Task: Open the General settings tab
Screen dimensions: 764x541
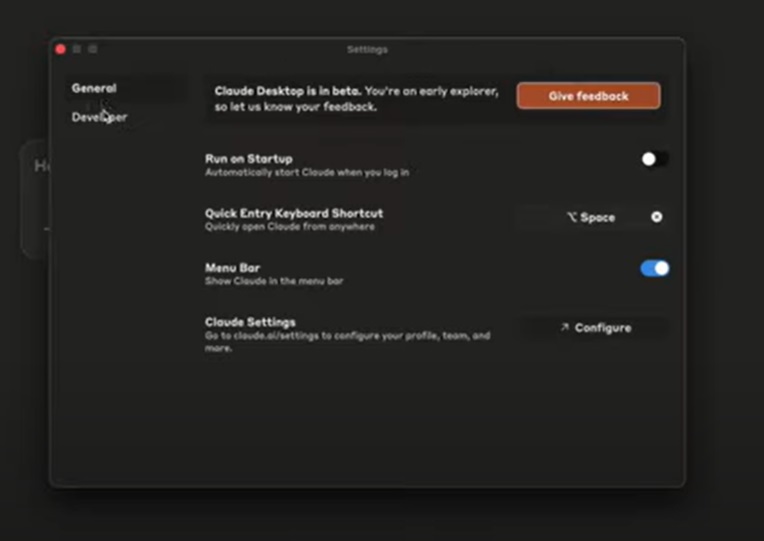Action: coord(94,88)
